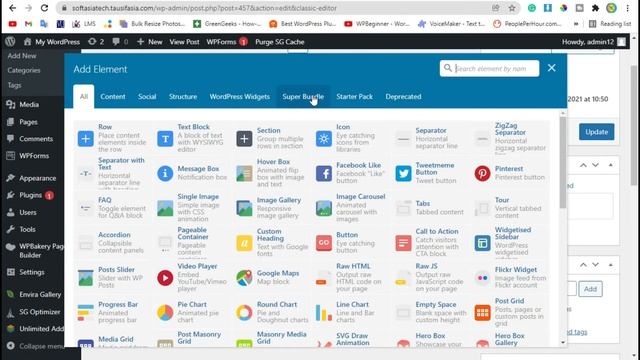Open the Super Bundle tab
The height and width of the screenshot is (360, 640).
tap(303, 97)
